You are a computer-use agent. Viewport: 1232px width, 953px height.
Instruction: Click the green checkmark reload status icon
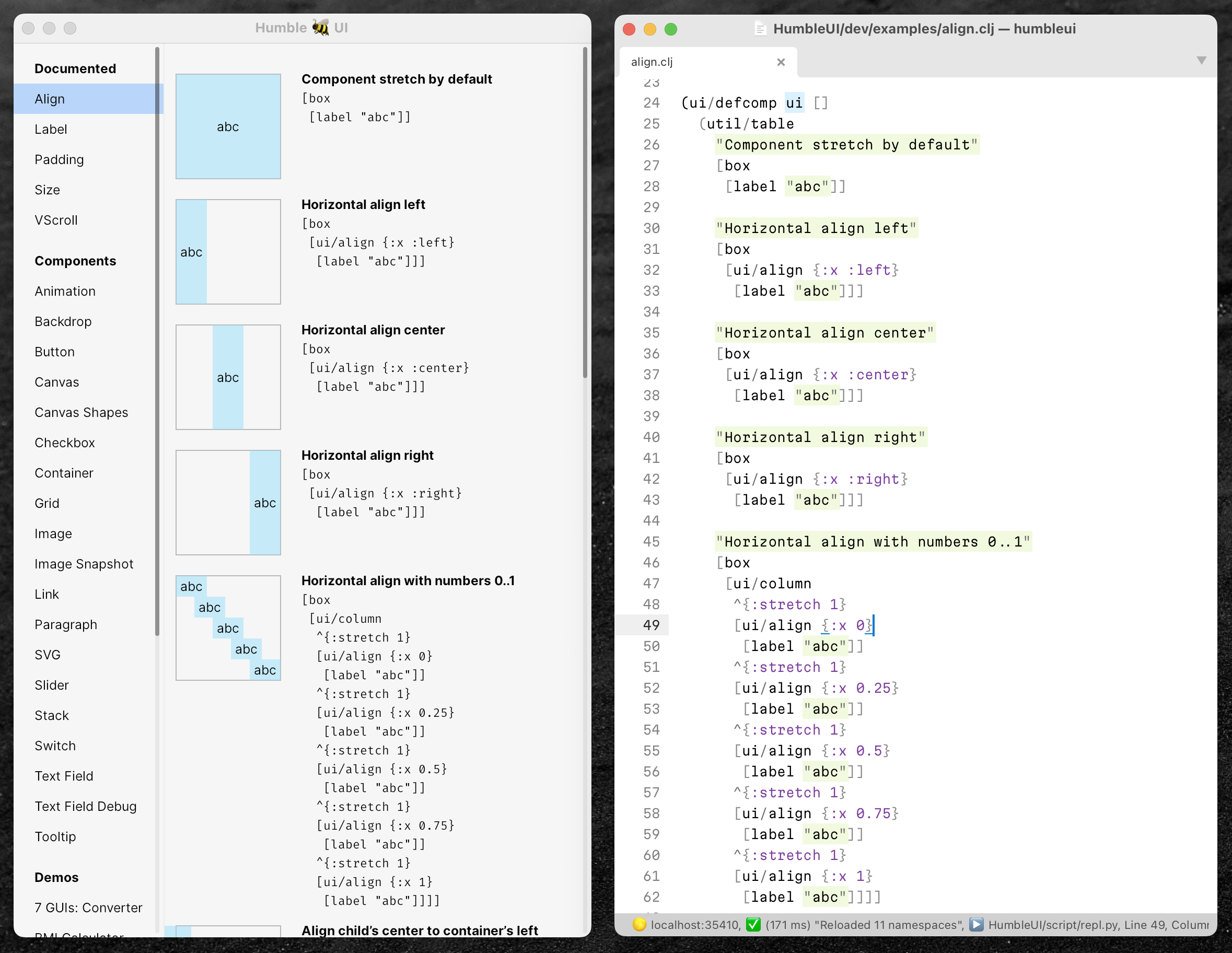[x=752, y=924]
